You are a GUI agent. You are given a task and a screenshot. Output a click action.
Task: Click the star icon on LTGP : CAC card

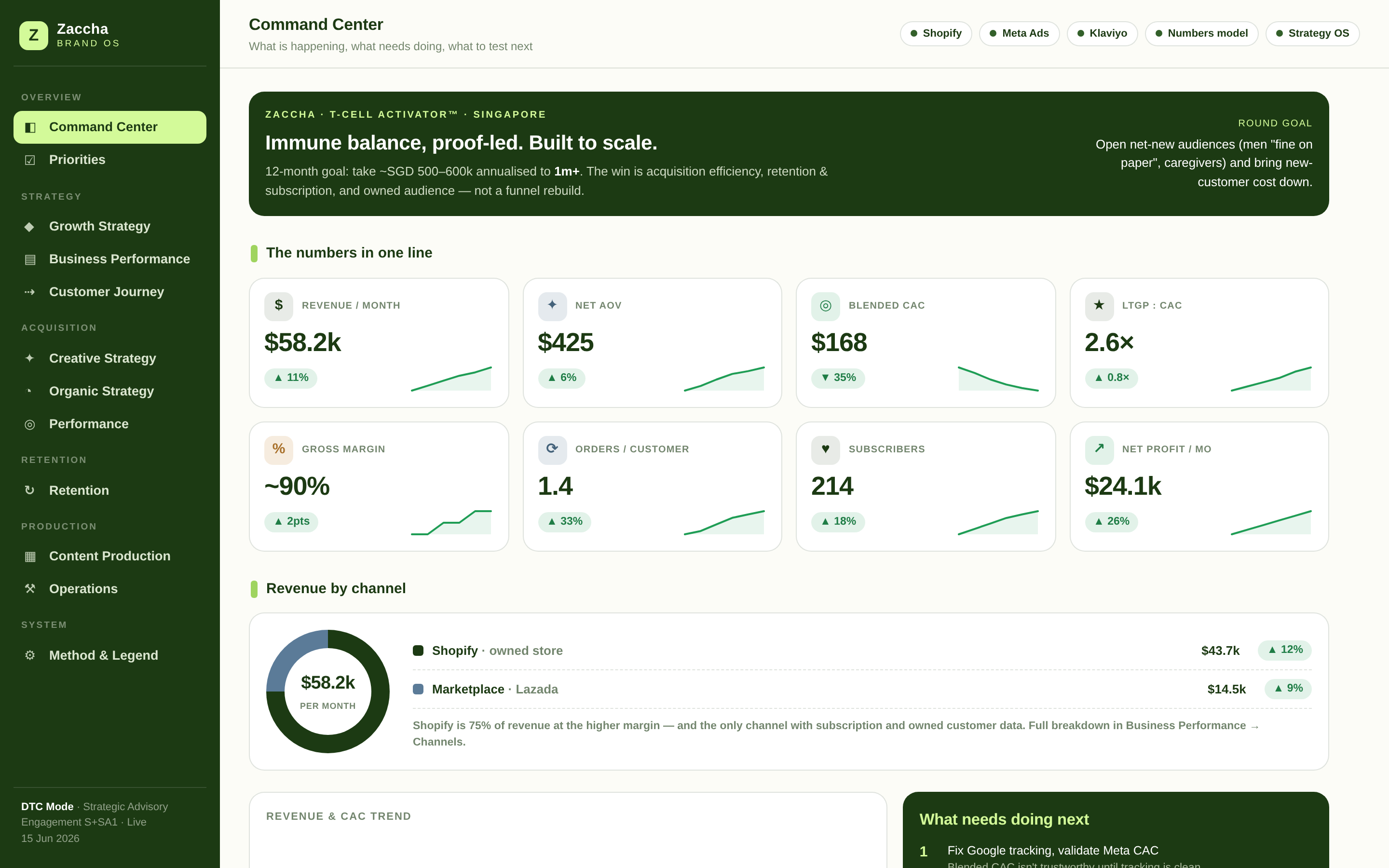[x=1099, y=306]
